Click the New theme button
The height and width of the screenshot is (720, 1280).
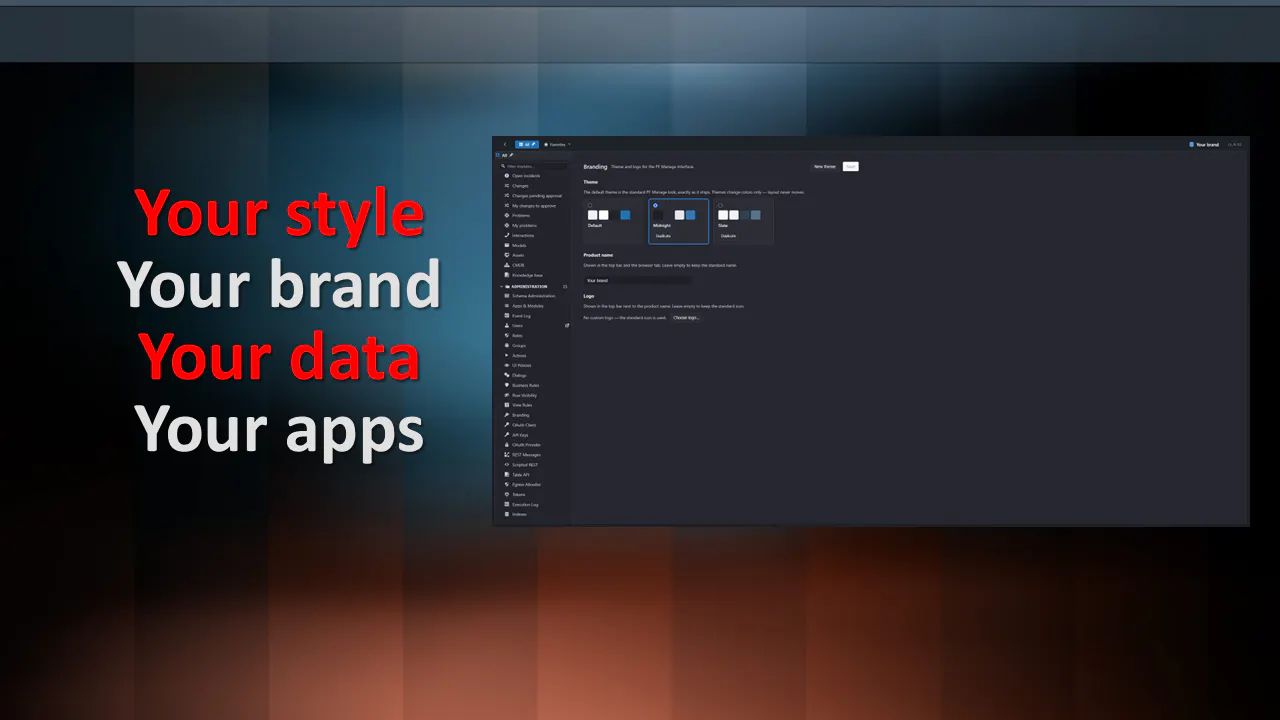825,167
